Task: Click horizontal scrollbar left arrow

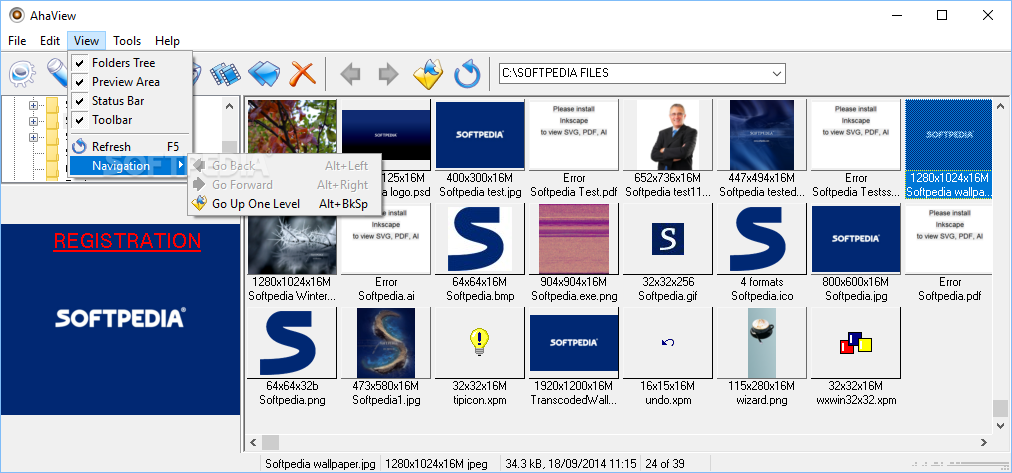Action: (253, 442)
